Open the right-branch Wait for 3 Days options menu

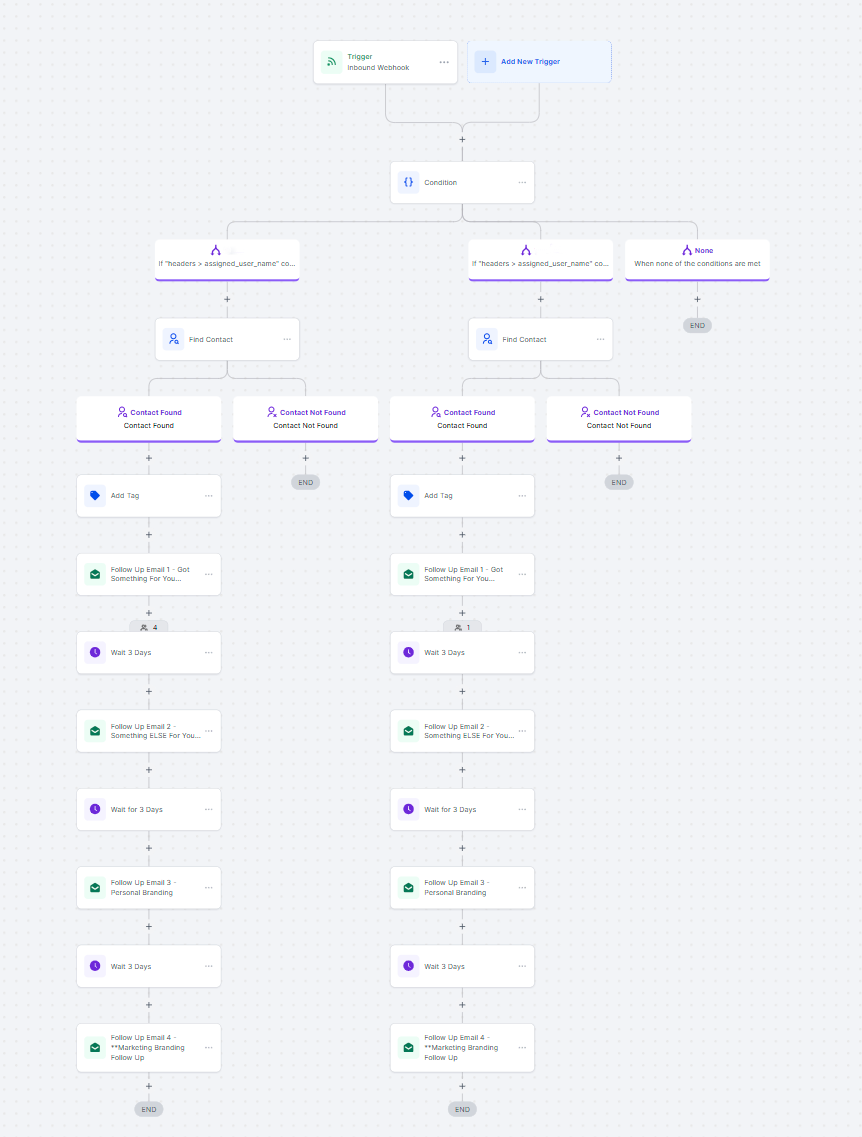click(x=522, y=809)
